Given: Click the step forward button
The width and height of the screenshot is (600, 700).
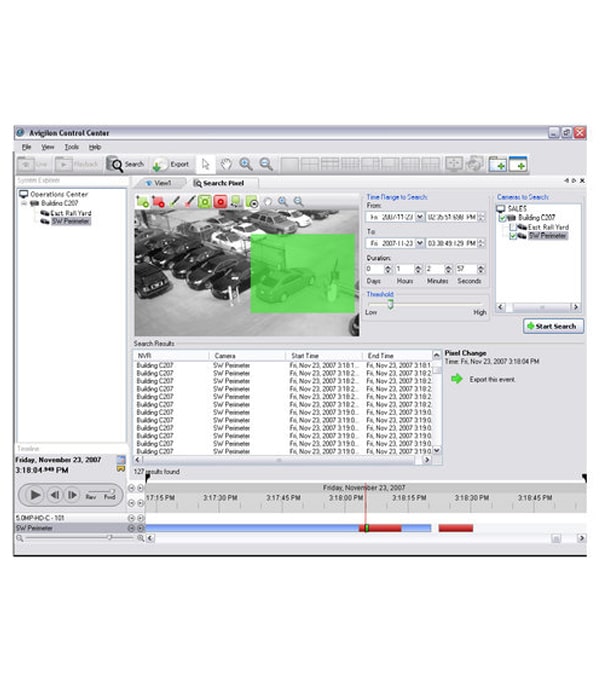Looking at the screenshot, I should pos(72,495).
